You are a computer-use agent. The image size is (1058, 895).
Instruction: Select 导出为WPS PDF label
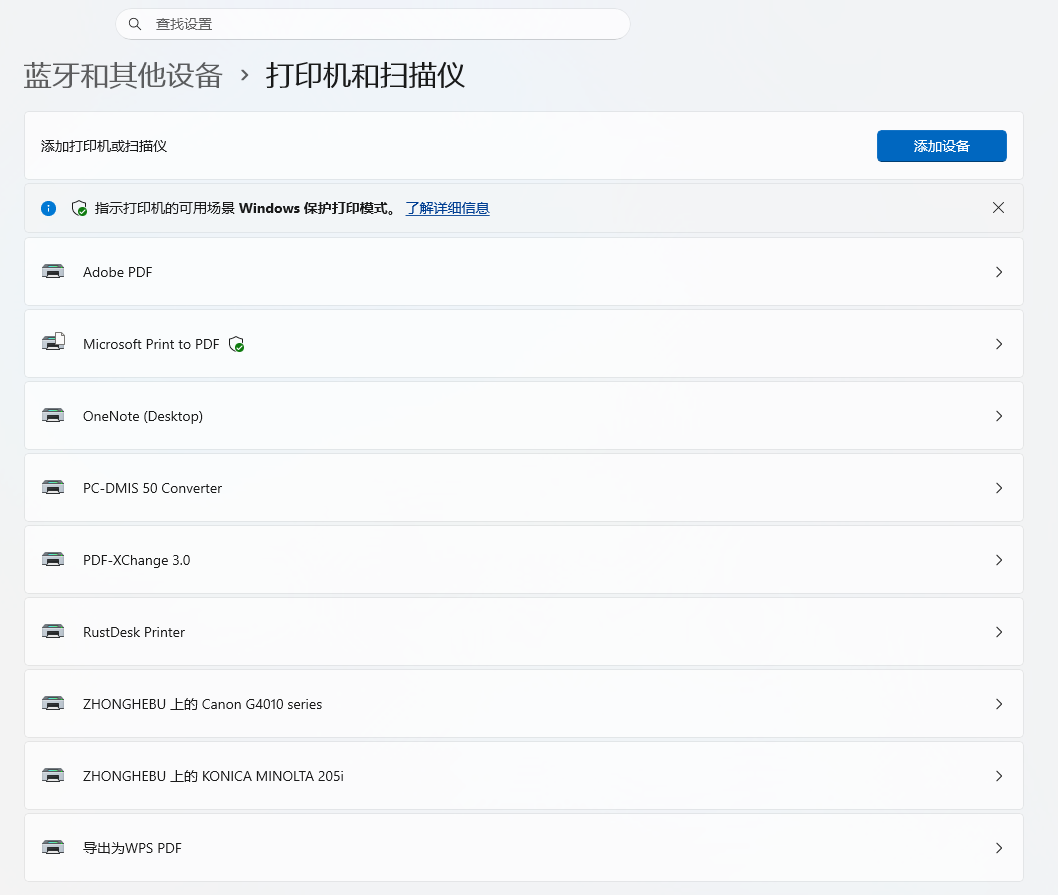132,848
